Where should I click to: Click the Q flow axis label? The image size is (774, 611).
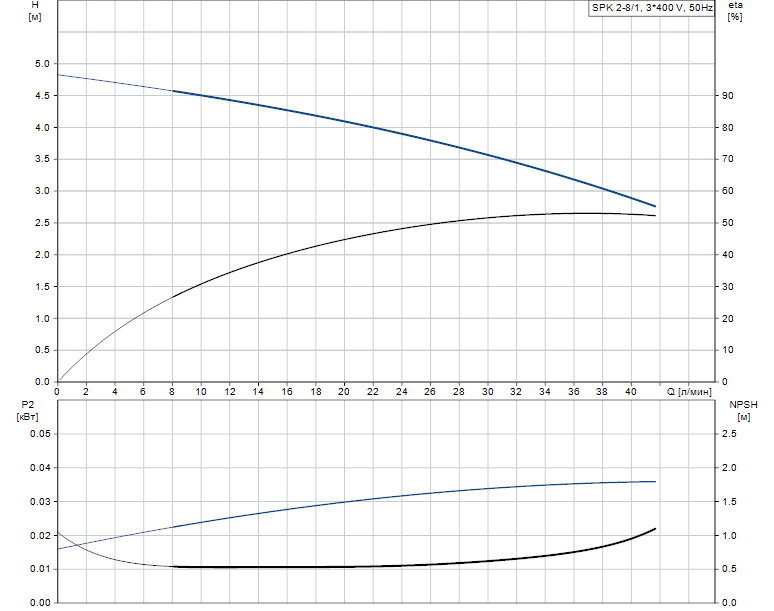(690, 392)
